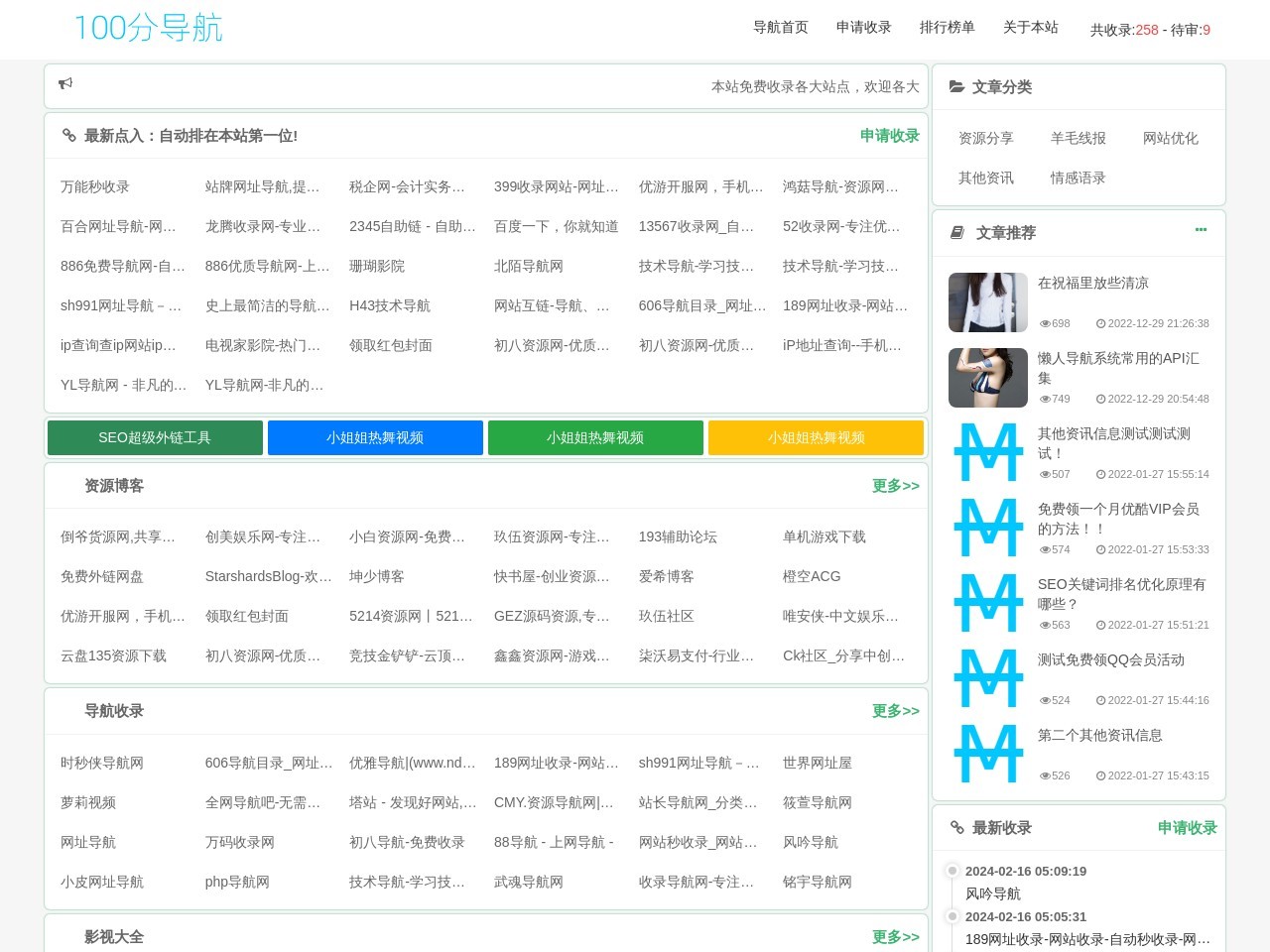Click the 100分导航 site logo

(149, 28)
